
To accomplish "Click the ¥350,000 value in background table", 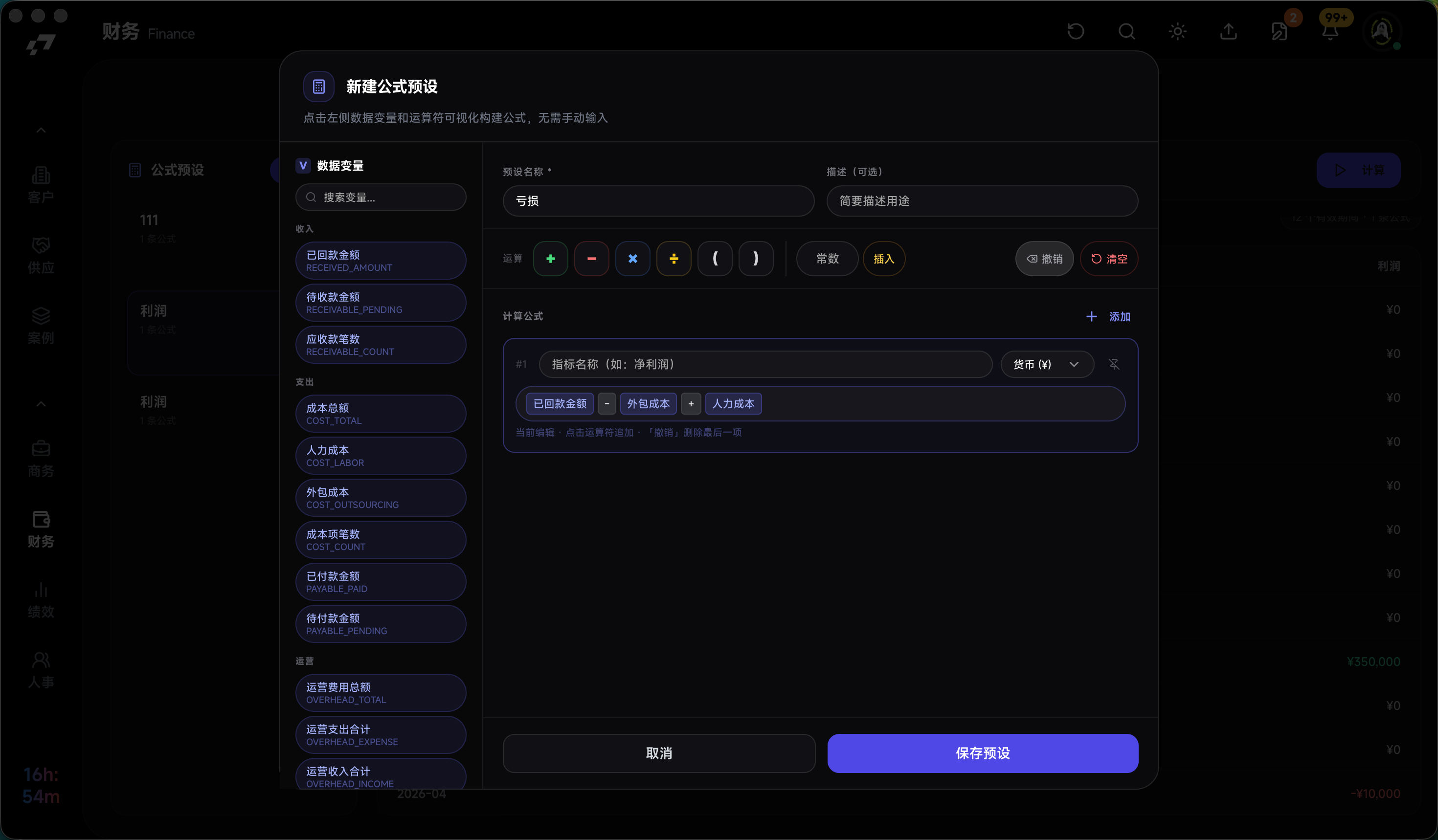I will 1373,662.
